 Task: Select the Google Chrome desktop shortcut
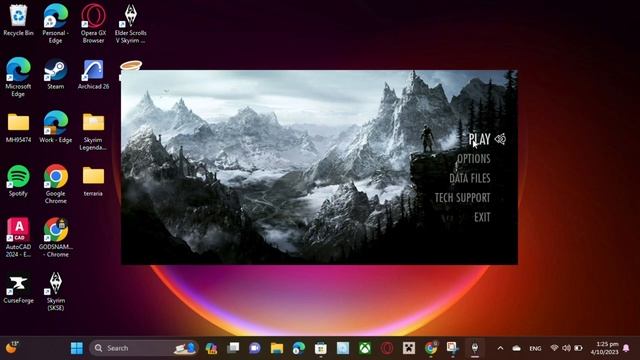[56, 184]
